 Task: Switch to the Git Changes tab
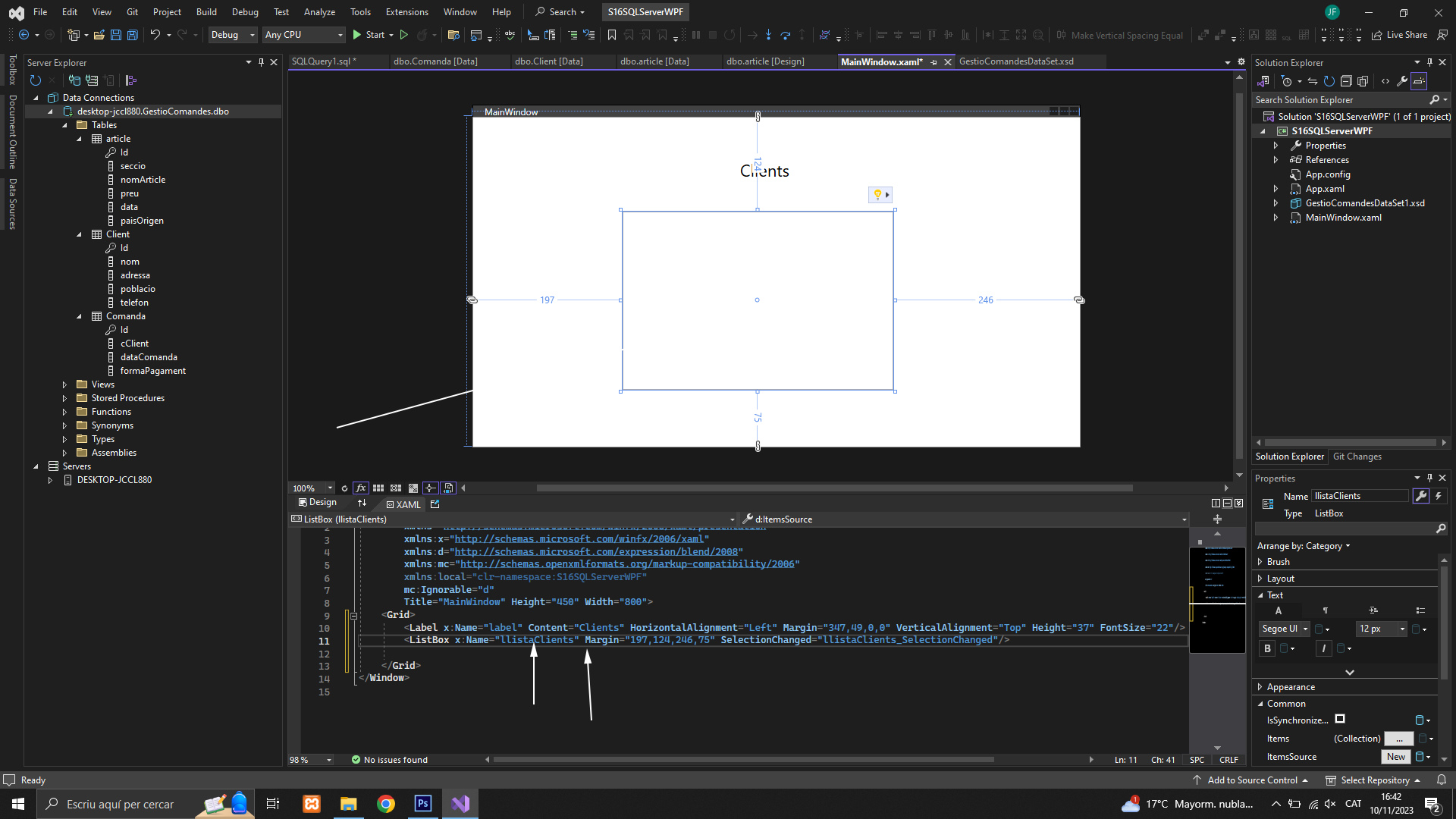pyautogui.click(x=1357, y=457)
